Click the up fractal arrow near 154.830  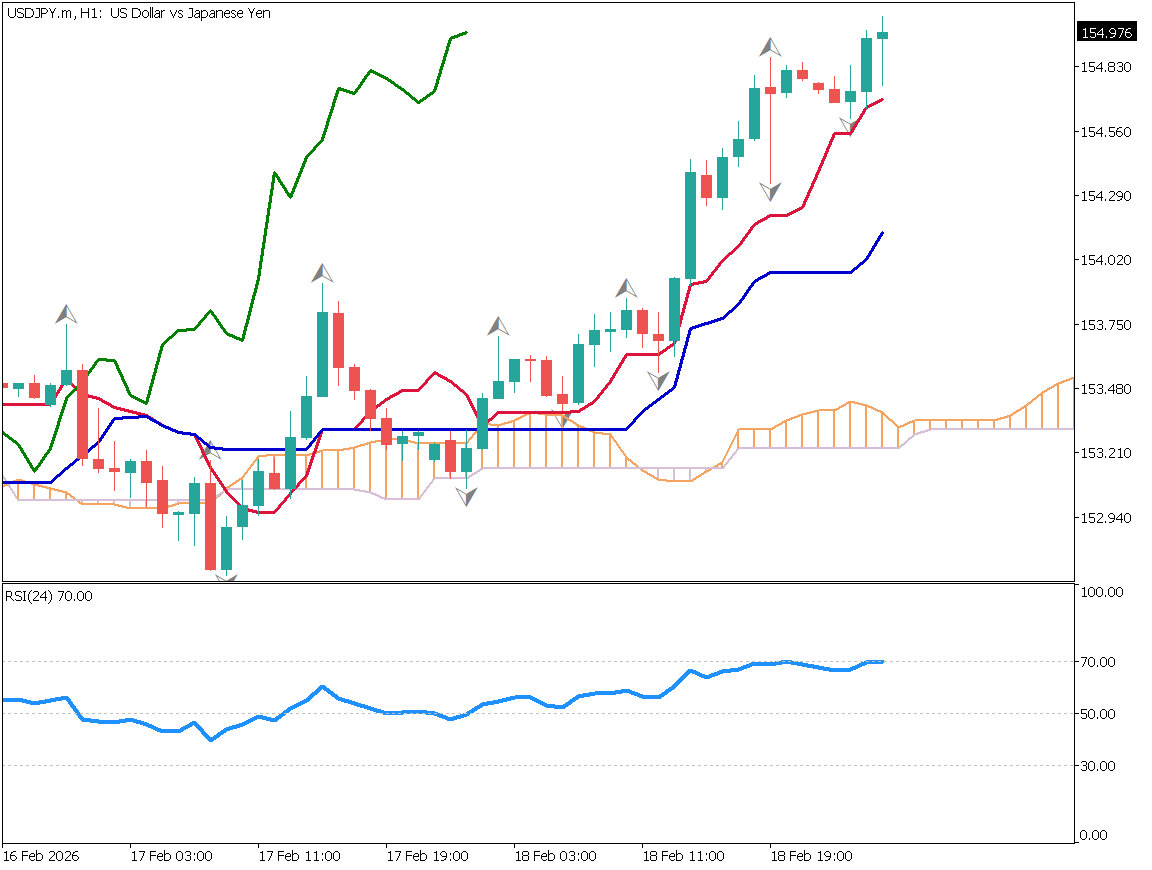(770, 47)
